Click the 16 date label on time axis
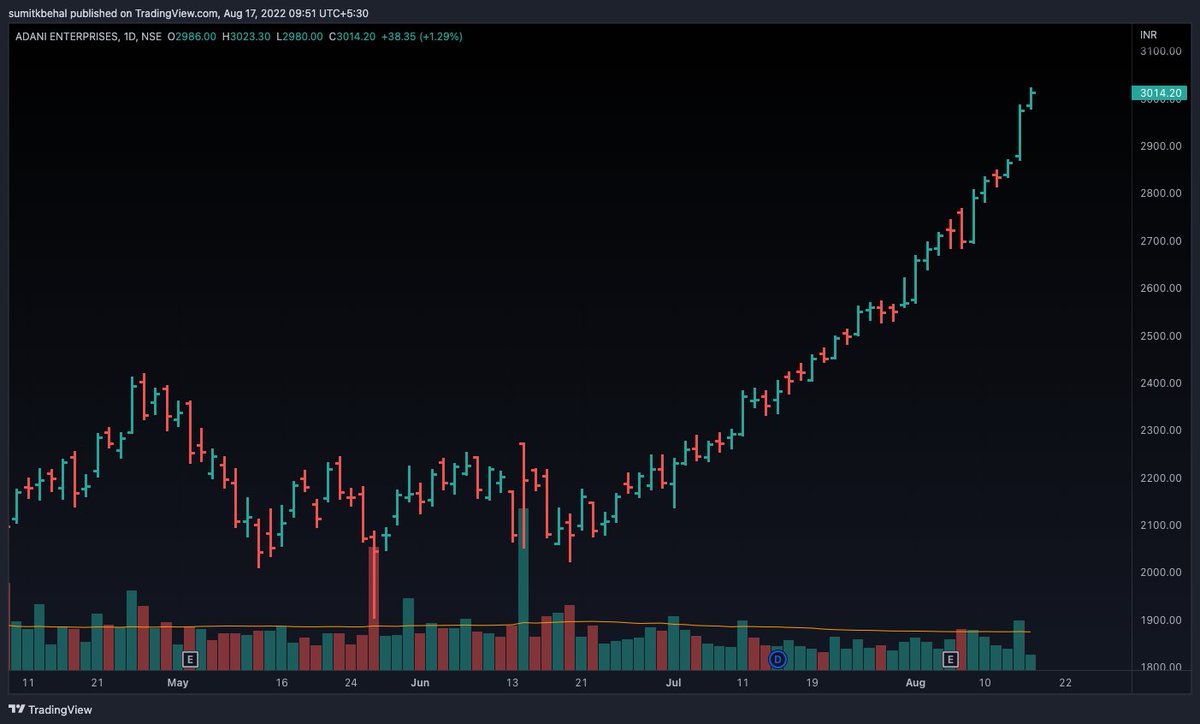Screen dimensions: 1200x724 (x=282, y=683)
